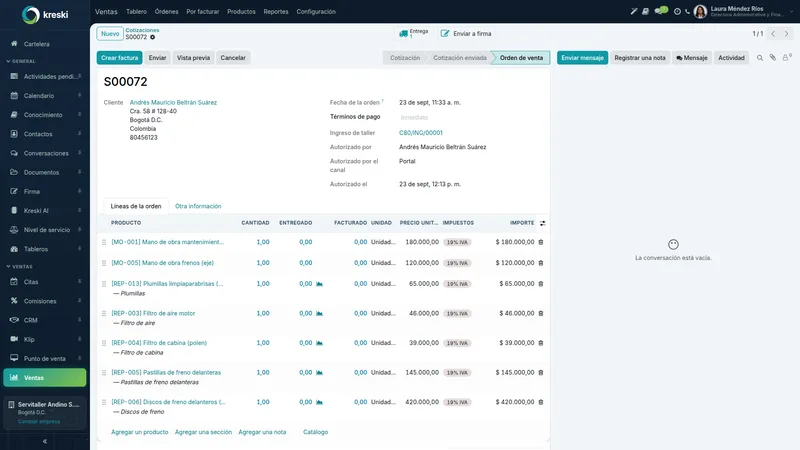The width and height of the screenshot is (800, 450).
Task: Toggle pin on CRM sidebar item
Action: pos(80,319)
